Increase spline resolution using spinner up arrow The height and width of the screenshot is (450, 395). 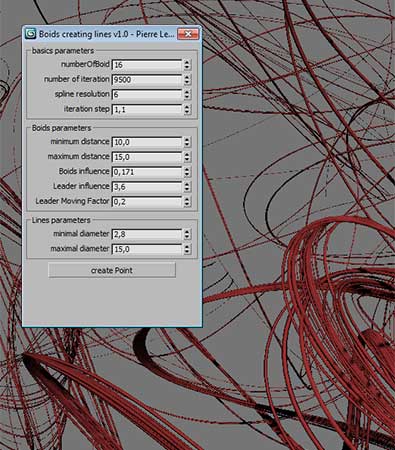(x=187, y=92)
